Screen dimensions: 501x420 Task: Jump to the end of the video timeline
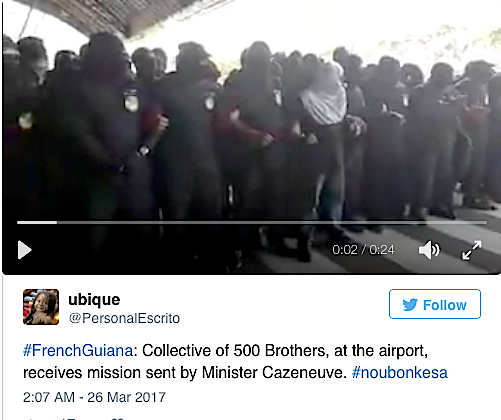click(x=485, y=222)
